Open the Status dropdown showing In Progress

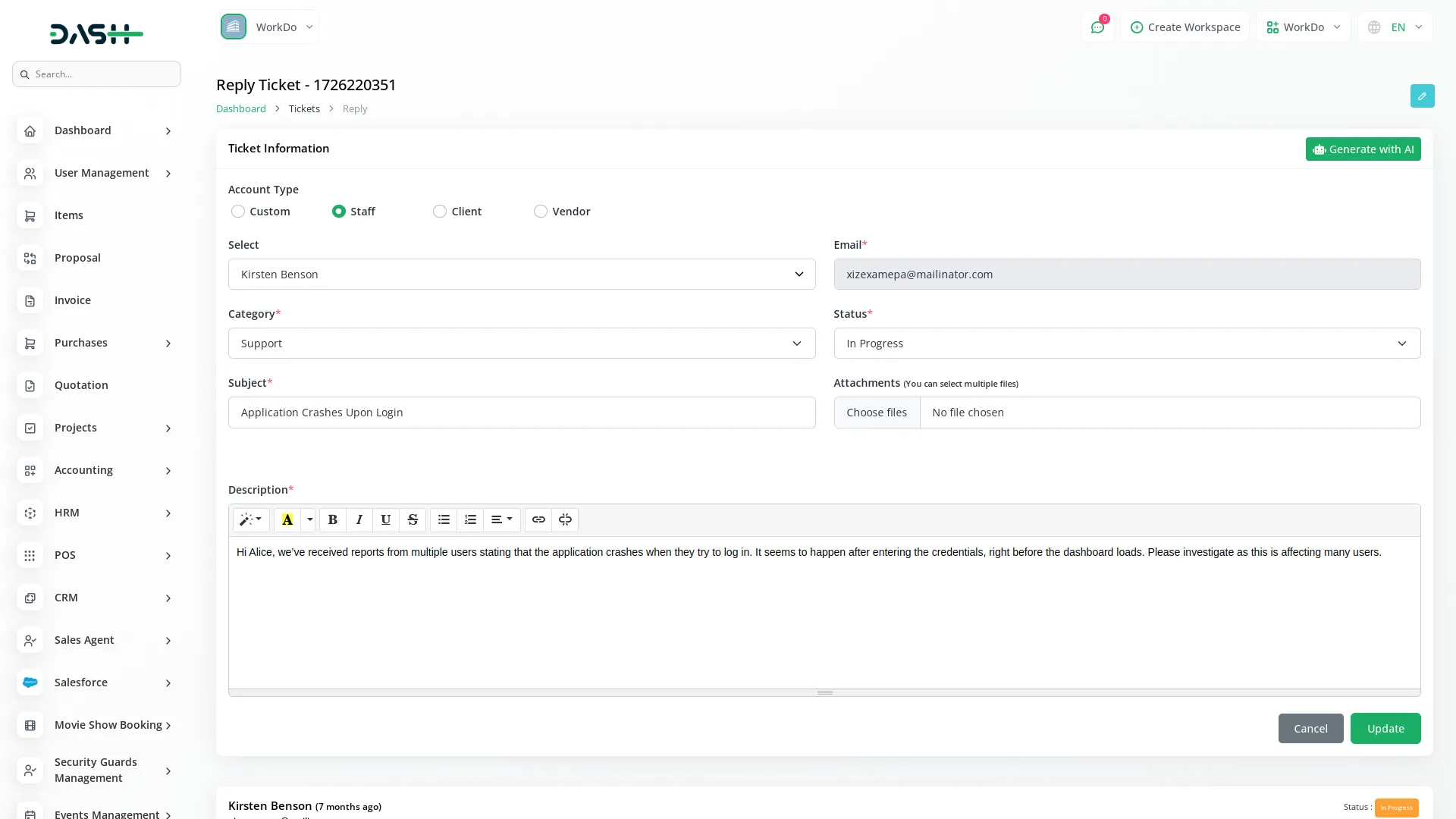click(x=1127, y=344)
